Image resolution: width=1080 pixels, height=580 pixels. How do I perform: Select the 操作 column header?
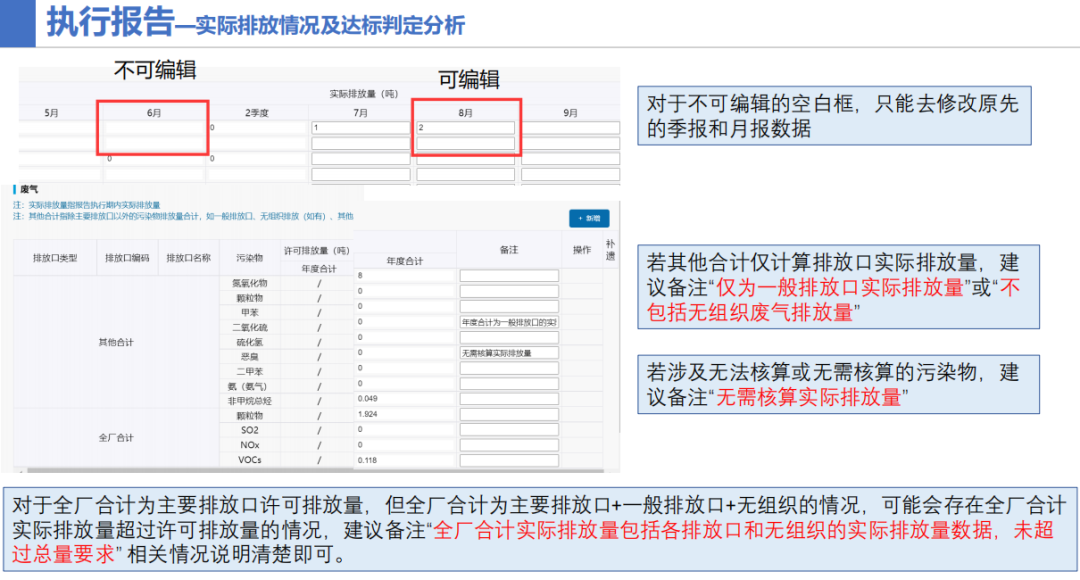(x=583, y=249)
